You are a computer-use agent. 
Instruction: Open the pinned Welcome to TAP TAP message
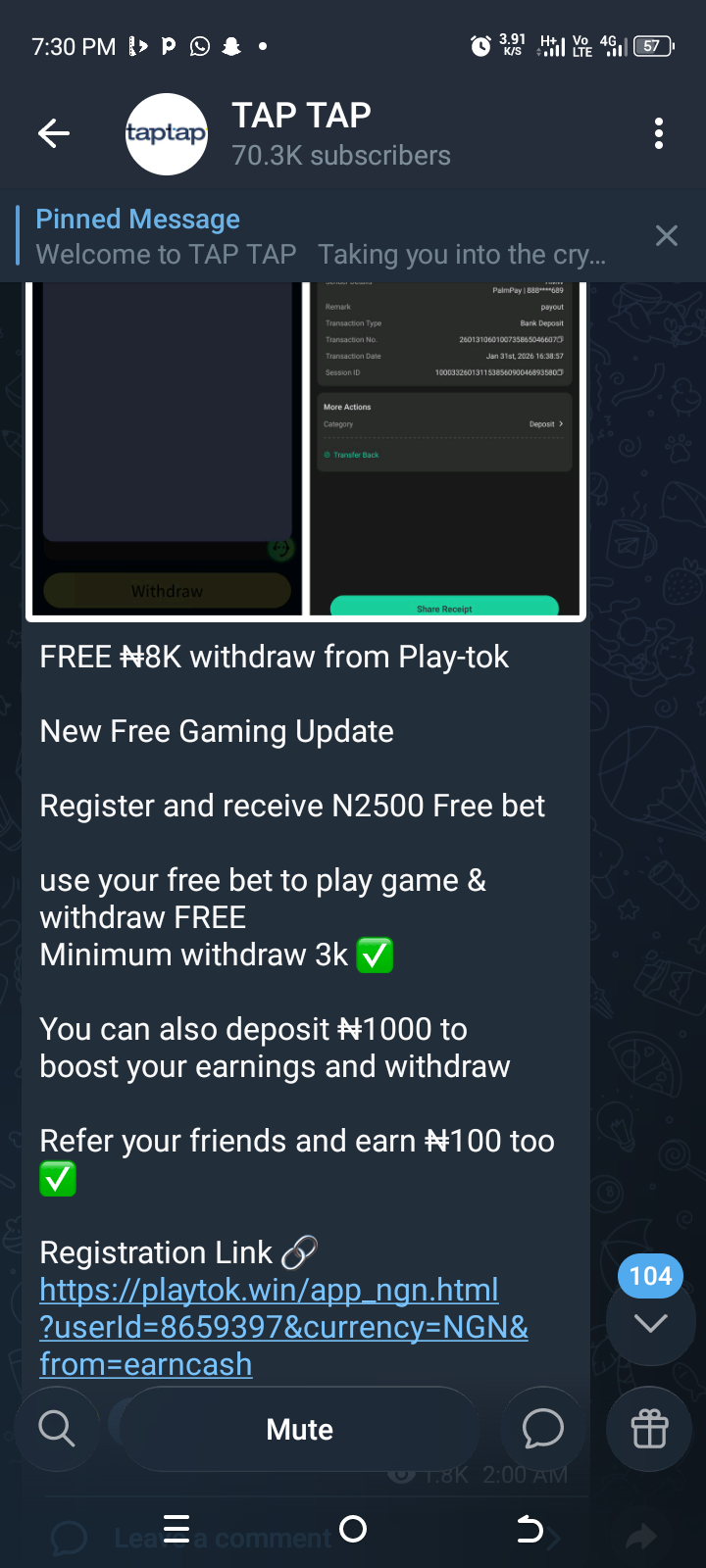point(322,236)
